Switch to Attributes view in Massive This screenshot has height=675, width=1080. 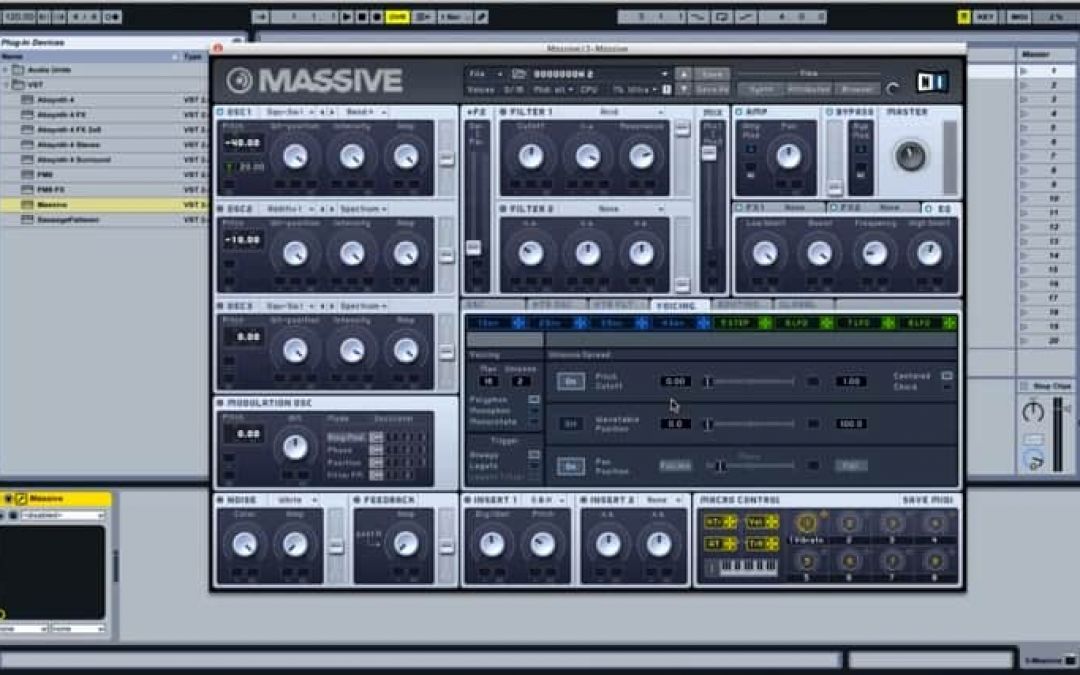tap(809, 90)
